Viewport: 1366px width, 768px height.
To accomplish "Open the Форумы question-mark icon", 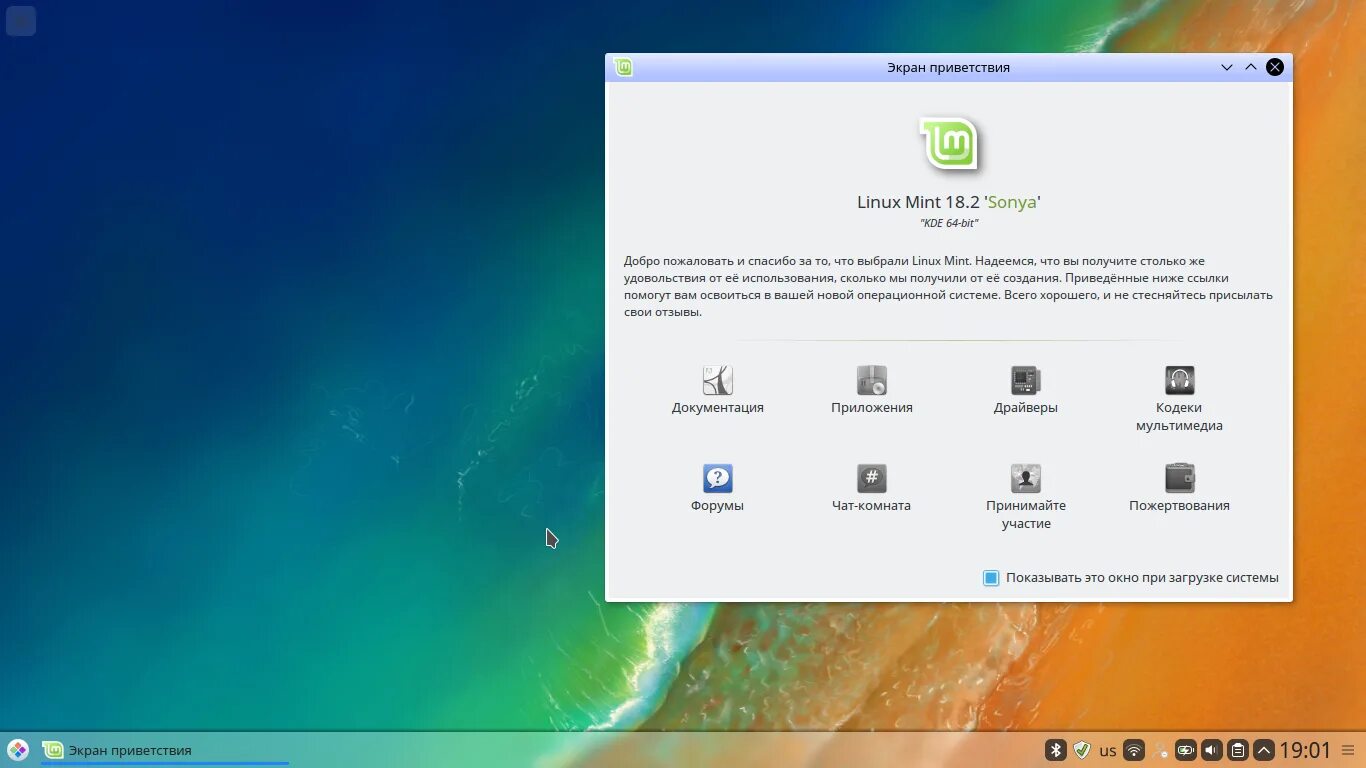I will [717, 478].
